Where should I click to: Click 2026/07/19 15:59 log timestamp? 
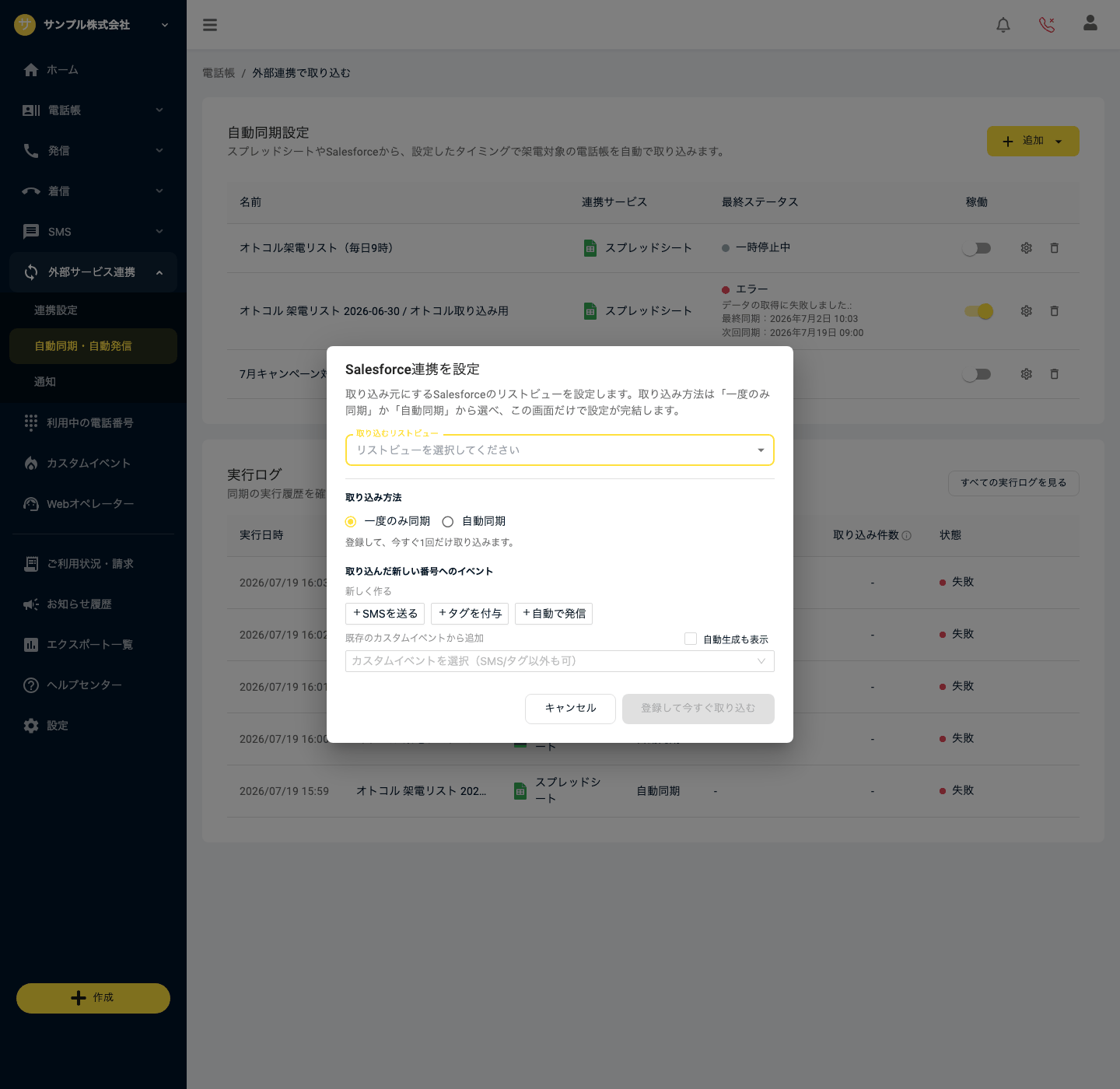coord(284,791)
